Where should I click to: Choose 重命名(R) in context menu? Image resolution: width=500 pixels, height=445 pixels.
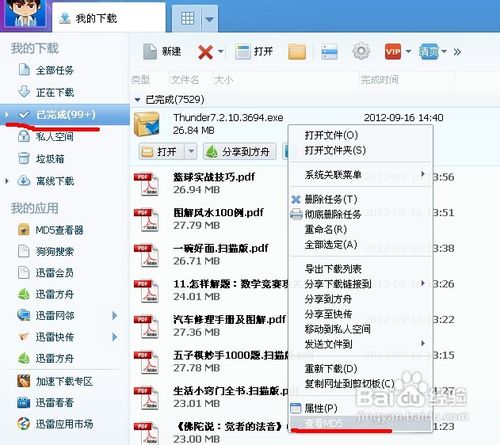(x=326, y=230)
